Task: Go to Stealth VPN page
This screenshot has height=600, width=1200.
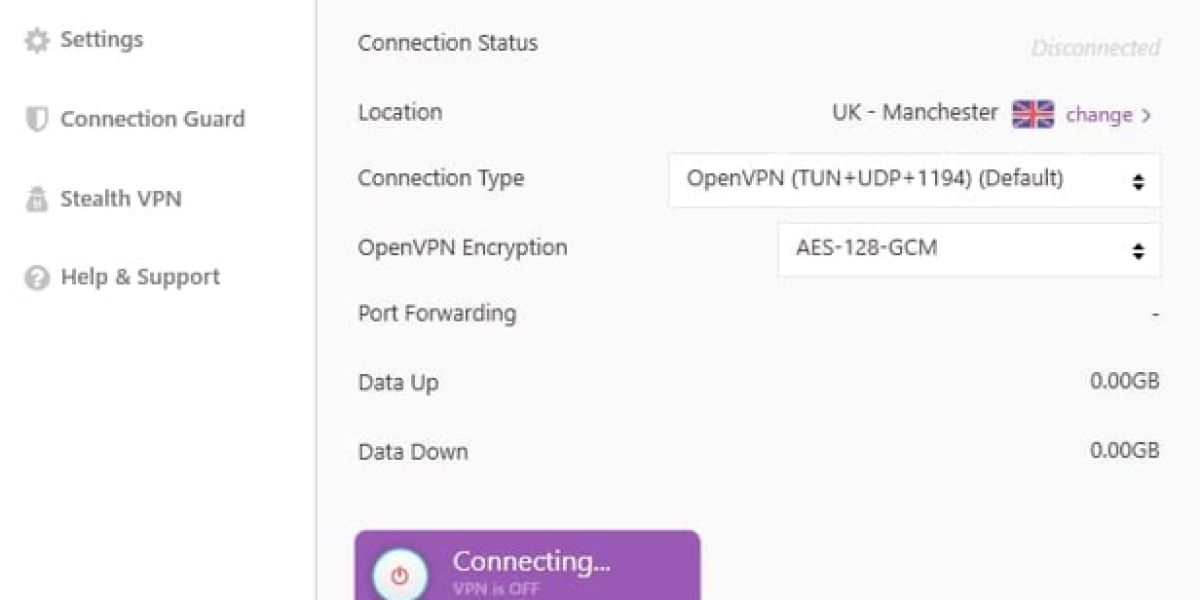Action: tap(120, 198)
